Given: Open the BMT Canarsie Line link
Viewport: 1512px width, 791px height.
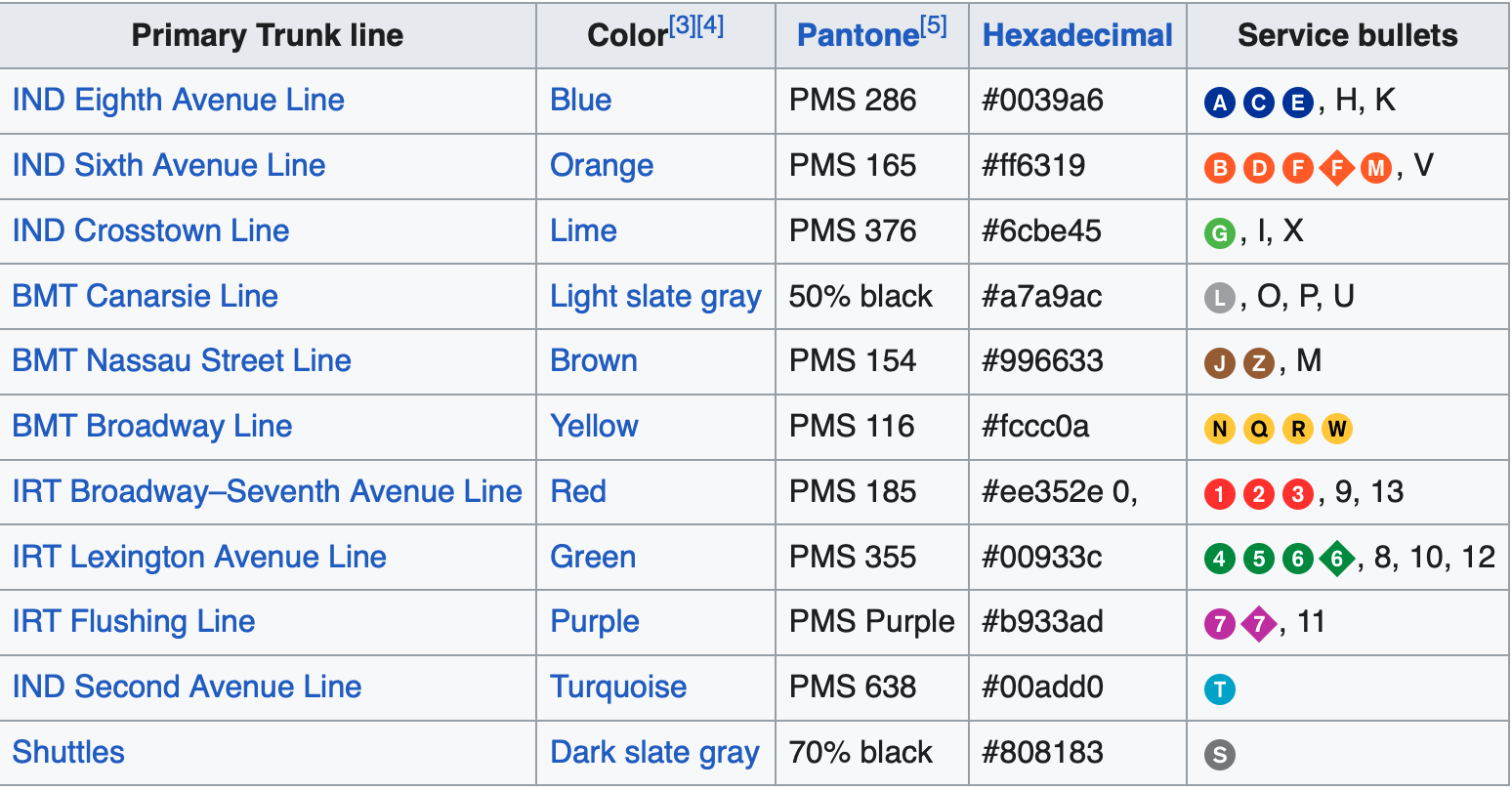Looking at the screenshot, I should click(x=146, y=296).
